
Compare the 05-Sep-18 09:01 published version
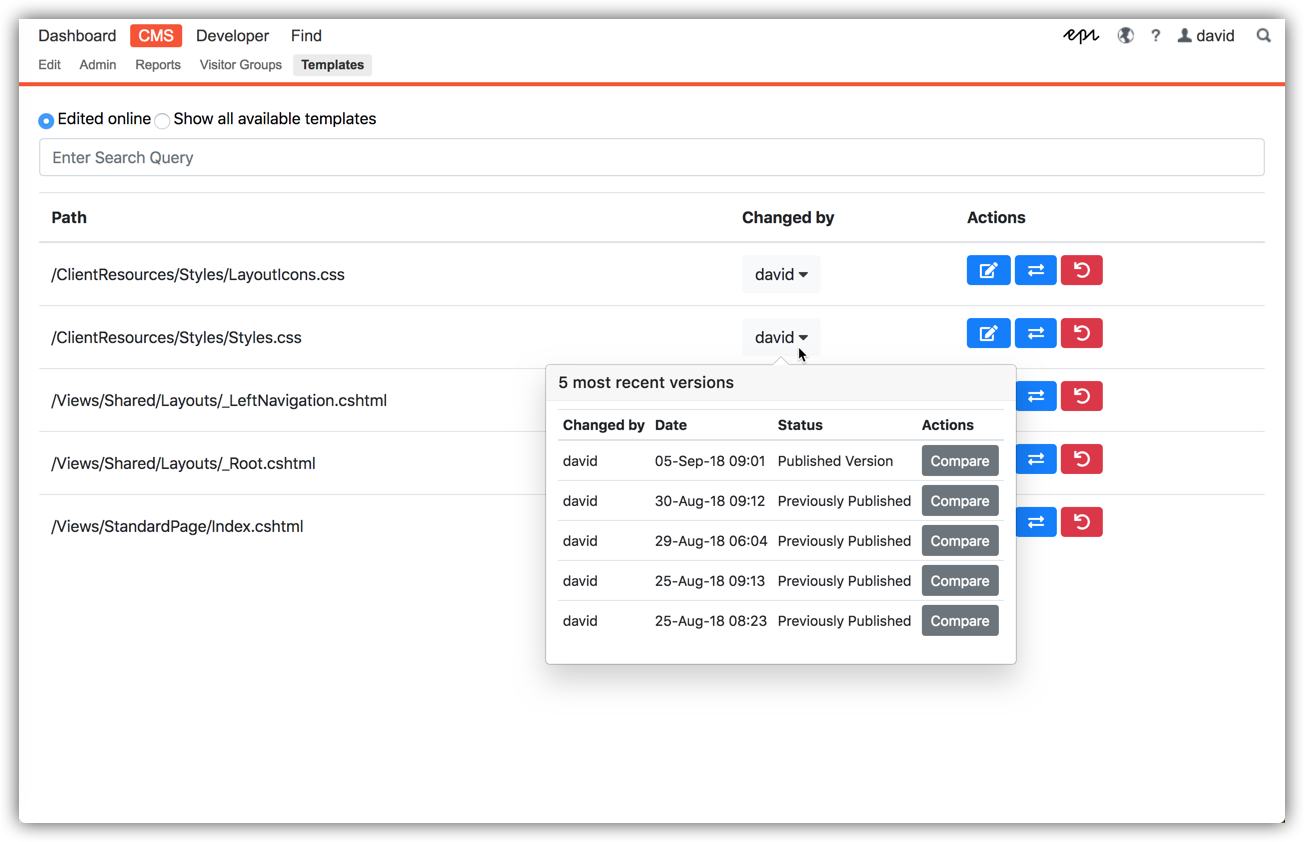click(x=959, y=461)
